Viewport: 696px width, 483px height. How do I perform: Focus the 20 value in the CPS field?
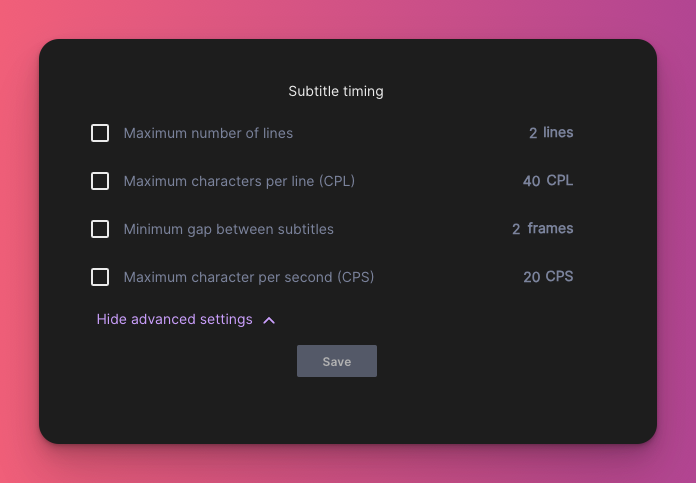coord(531,277)
